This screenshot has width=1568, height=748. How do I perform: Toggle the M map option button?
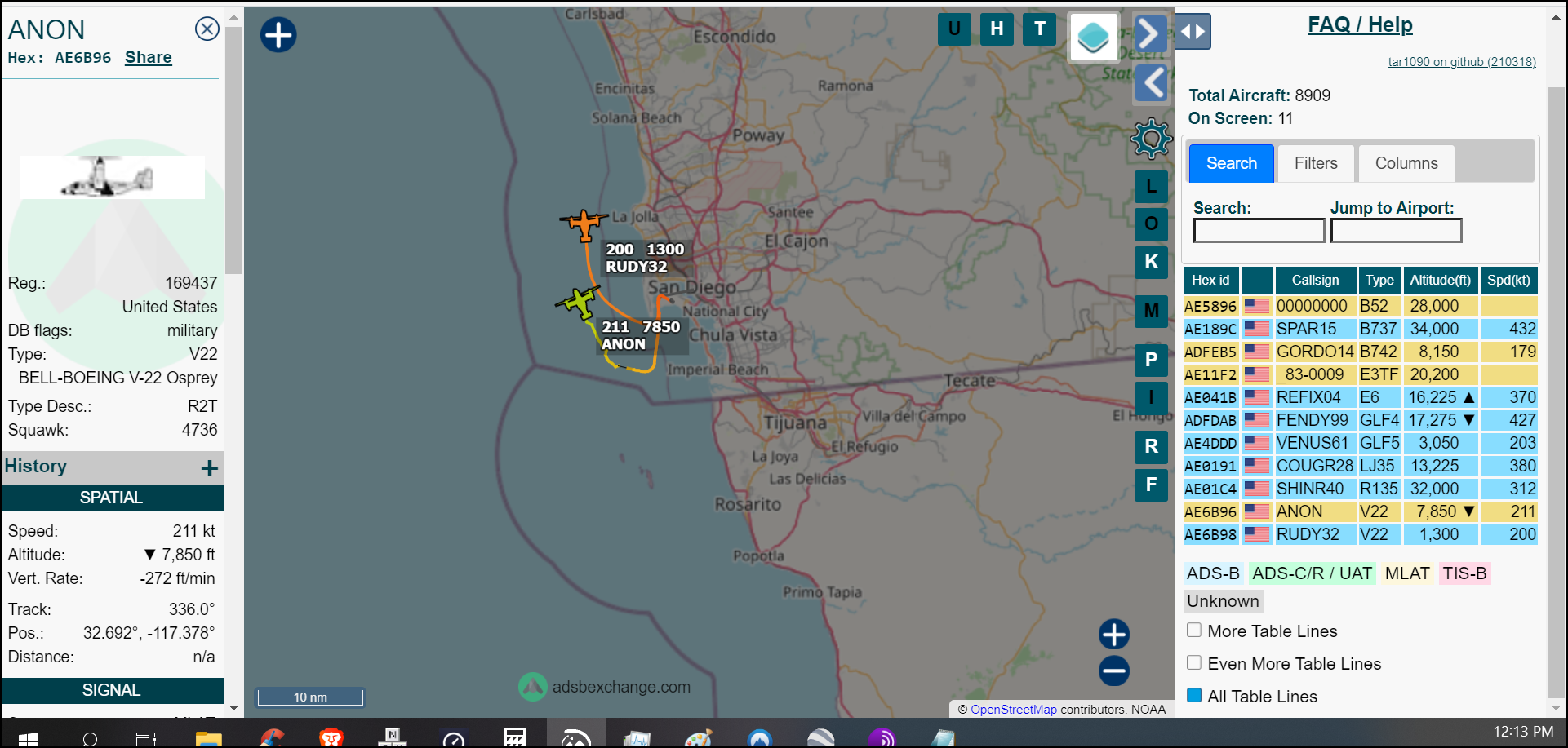pyautogui.click(x=1151, y=311)
